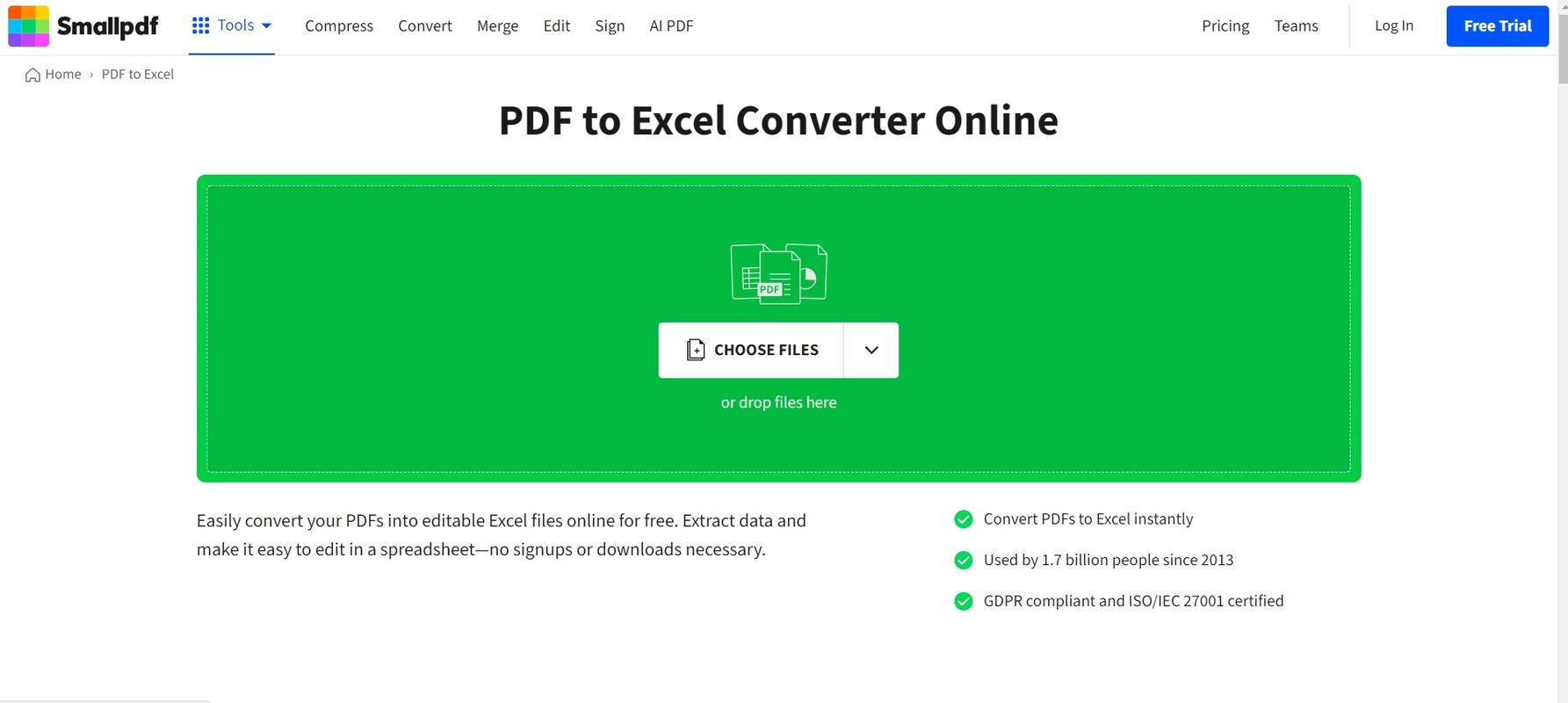Click the Choose Files button
1568x703 pixels.
(x=751, y=350)
